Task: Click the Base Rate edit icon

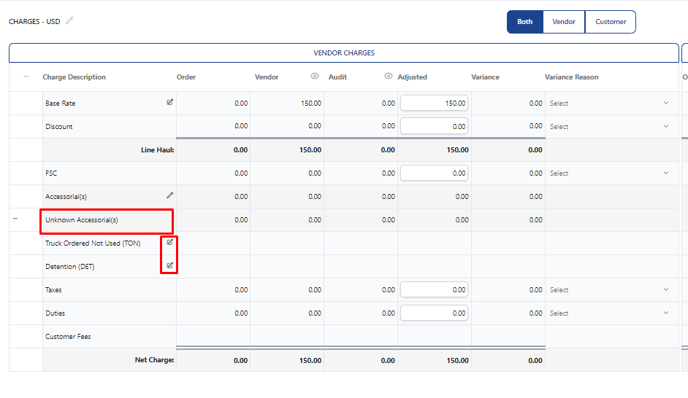Action: pos(170,102)
